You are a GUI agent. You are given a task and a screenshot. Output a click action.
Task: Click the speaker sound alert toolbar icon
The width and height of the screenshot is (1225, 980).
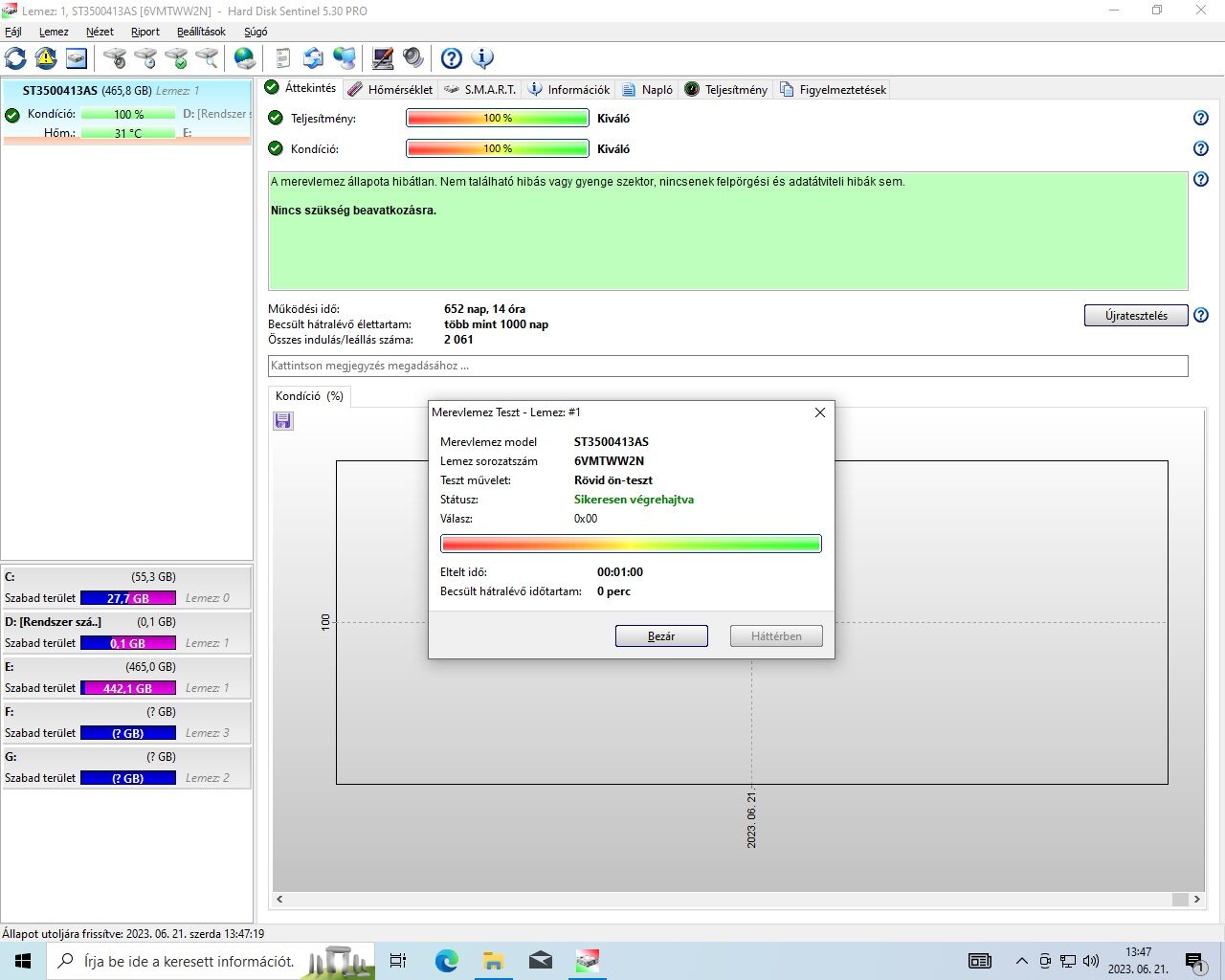pyautogui.click(x=413, y=58)
